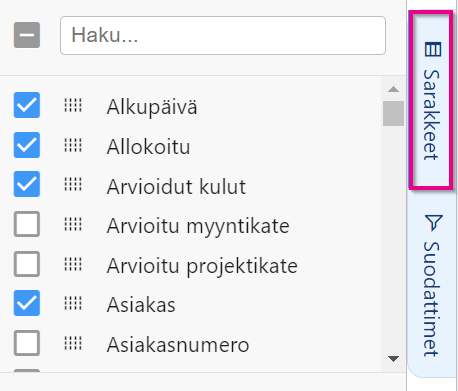Toggle the select-all indeterminate checkbox
This screenshot has height=391, width=458.
27,35
